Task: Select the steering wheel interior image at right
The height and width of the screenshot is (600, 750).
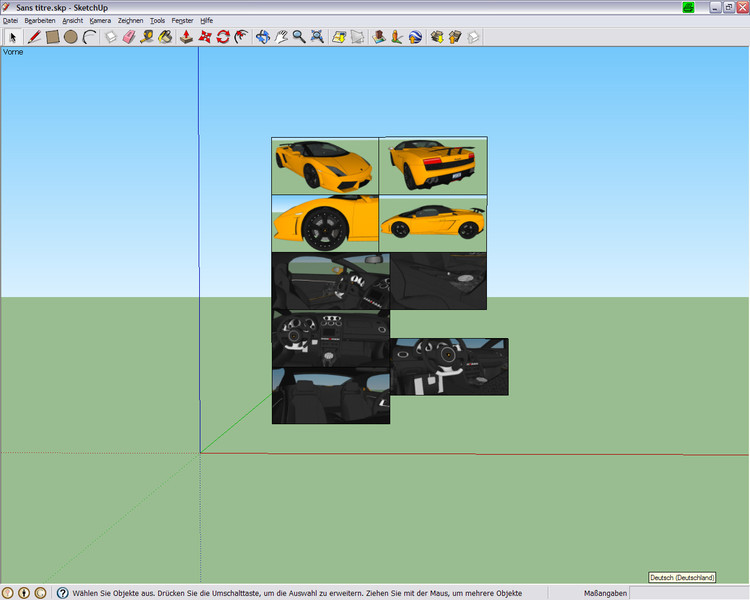Action: [449, 367]
